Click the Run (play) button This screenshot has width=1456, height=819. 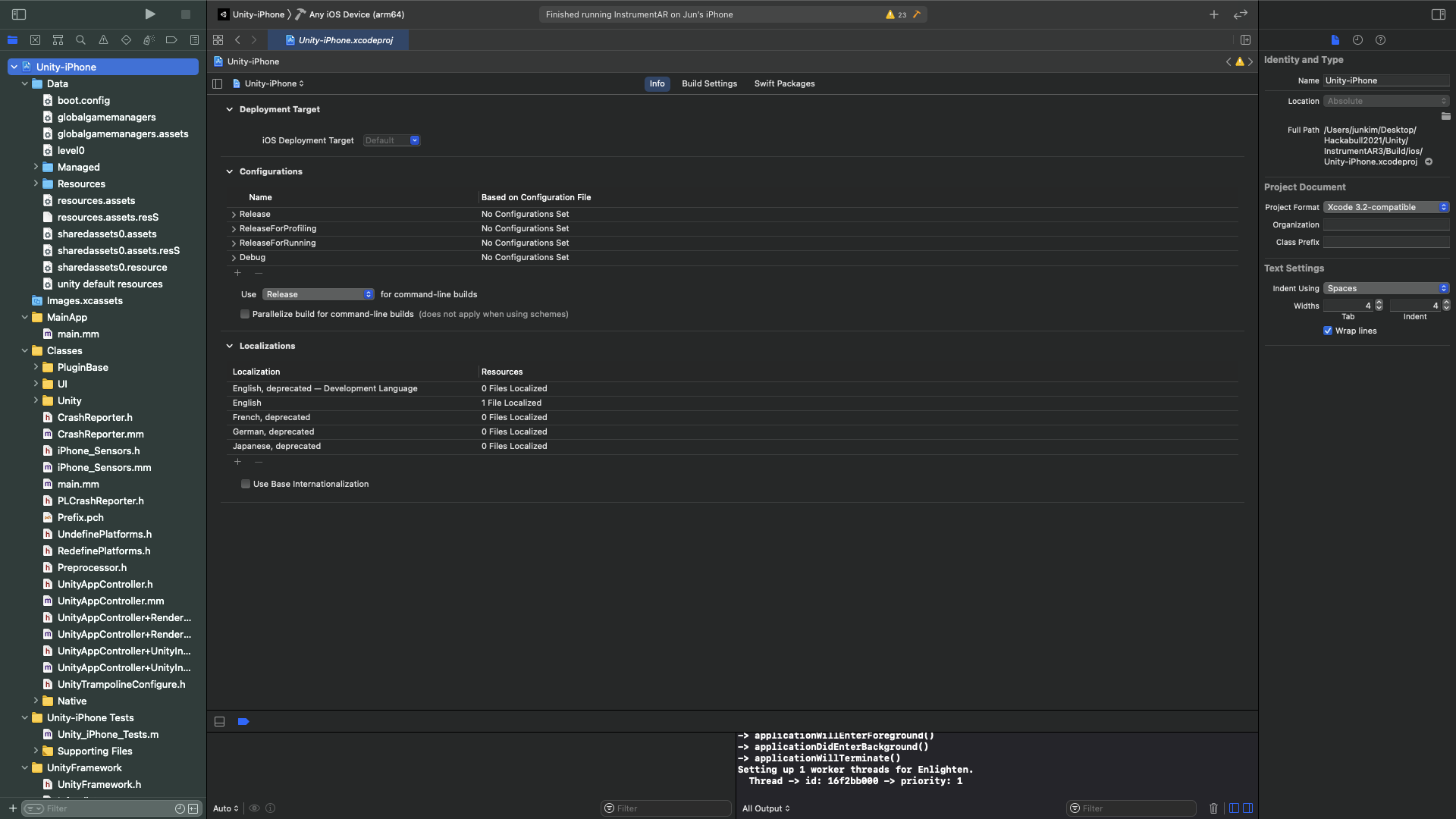click(150, 14)
